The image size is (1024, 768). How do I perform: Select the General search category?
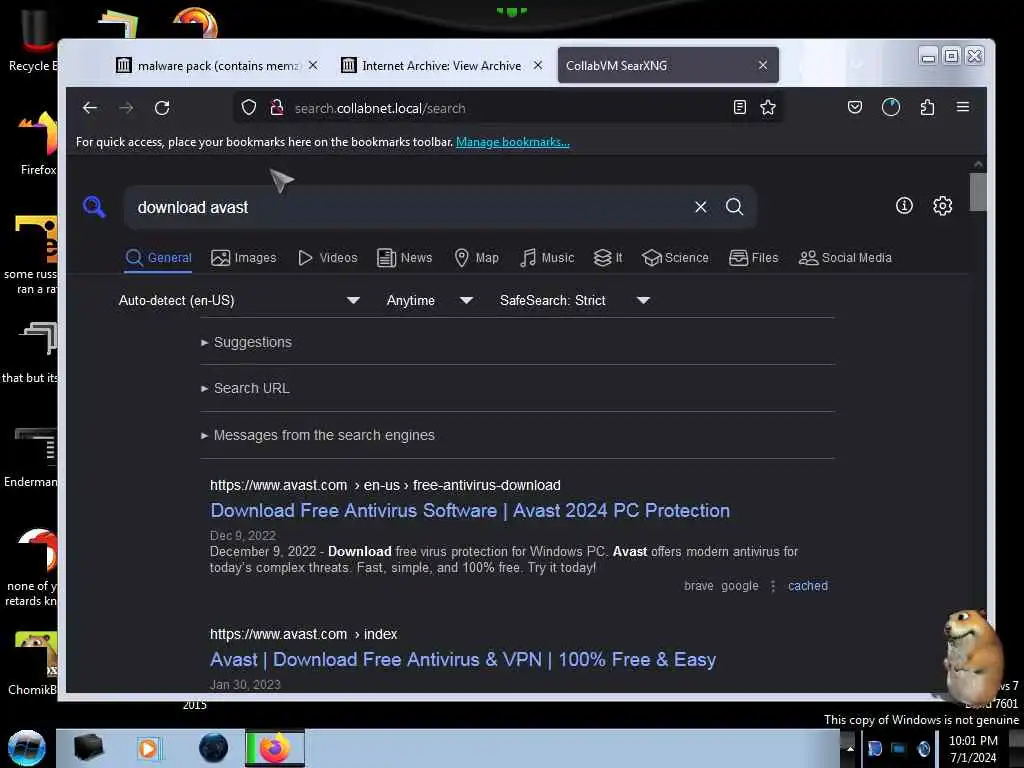coord(159,258)
